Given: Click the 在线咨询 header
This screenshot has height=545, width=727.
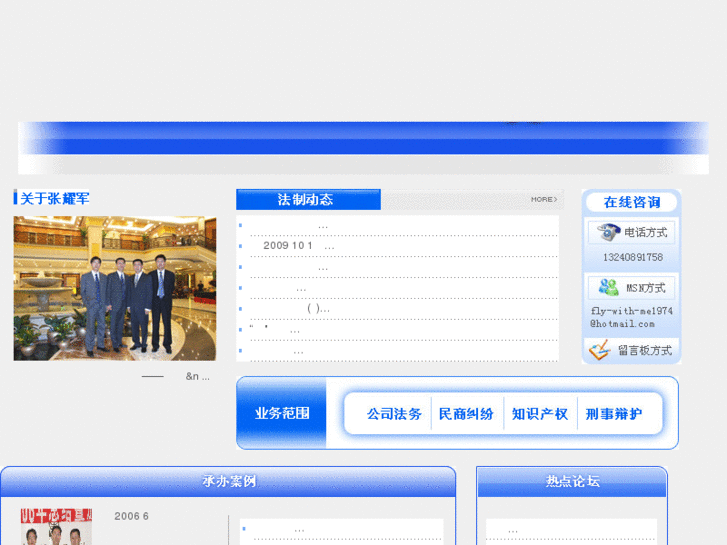Looking at the screenshot, I should pos(631,202).
